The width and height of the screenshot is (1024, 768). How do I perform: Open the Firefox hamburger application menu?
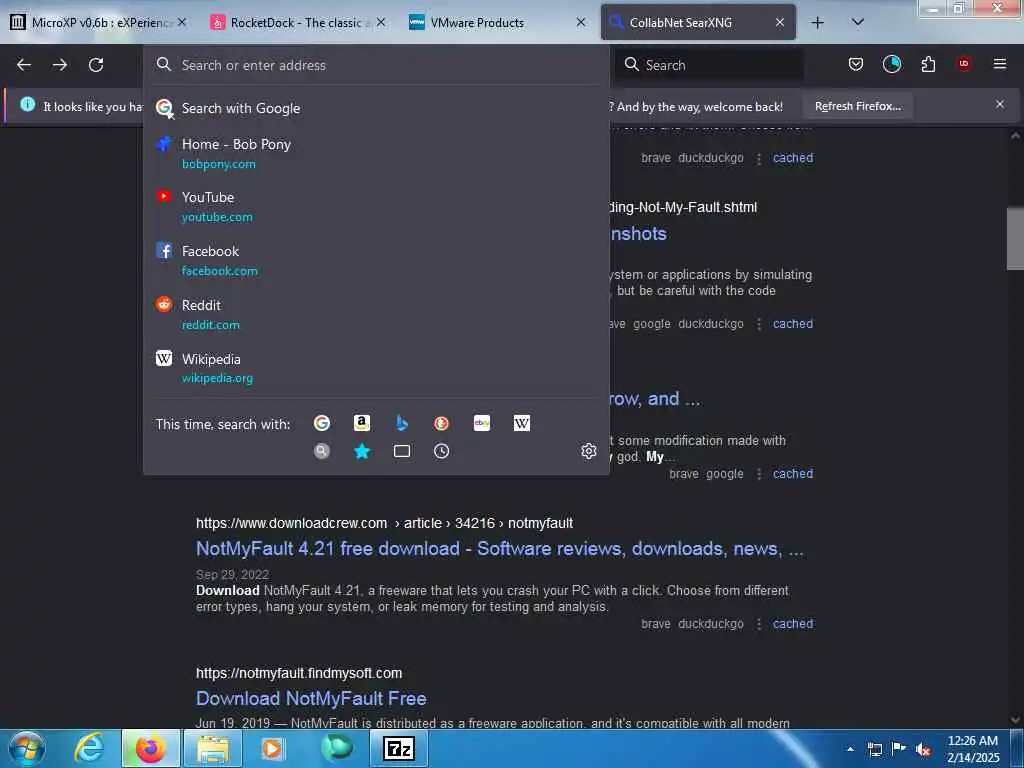coord(999,64)
